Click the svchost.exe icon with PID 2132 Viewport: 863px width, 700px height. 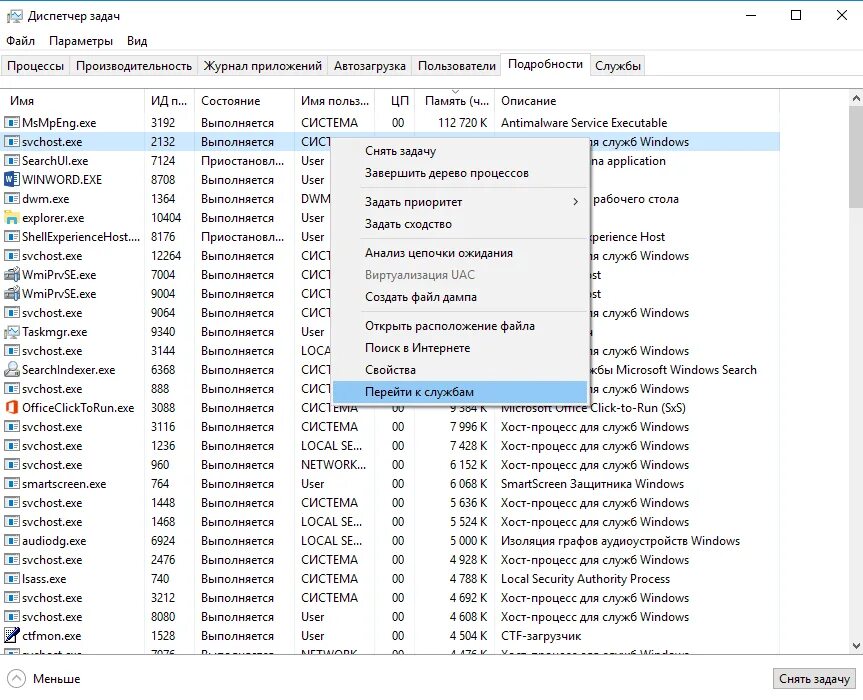pos(12,141)
